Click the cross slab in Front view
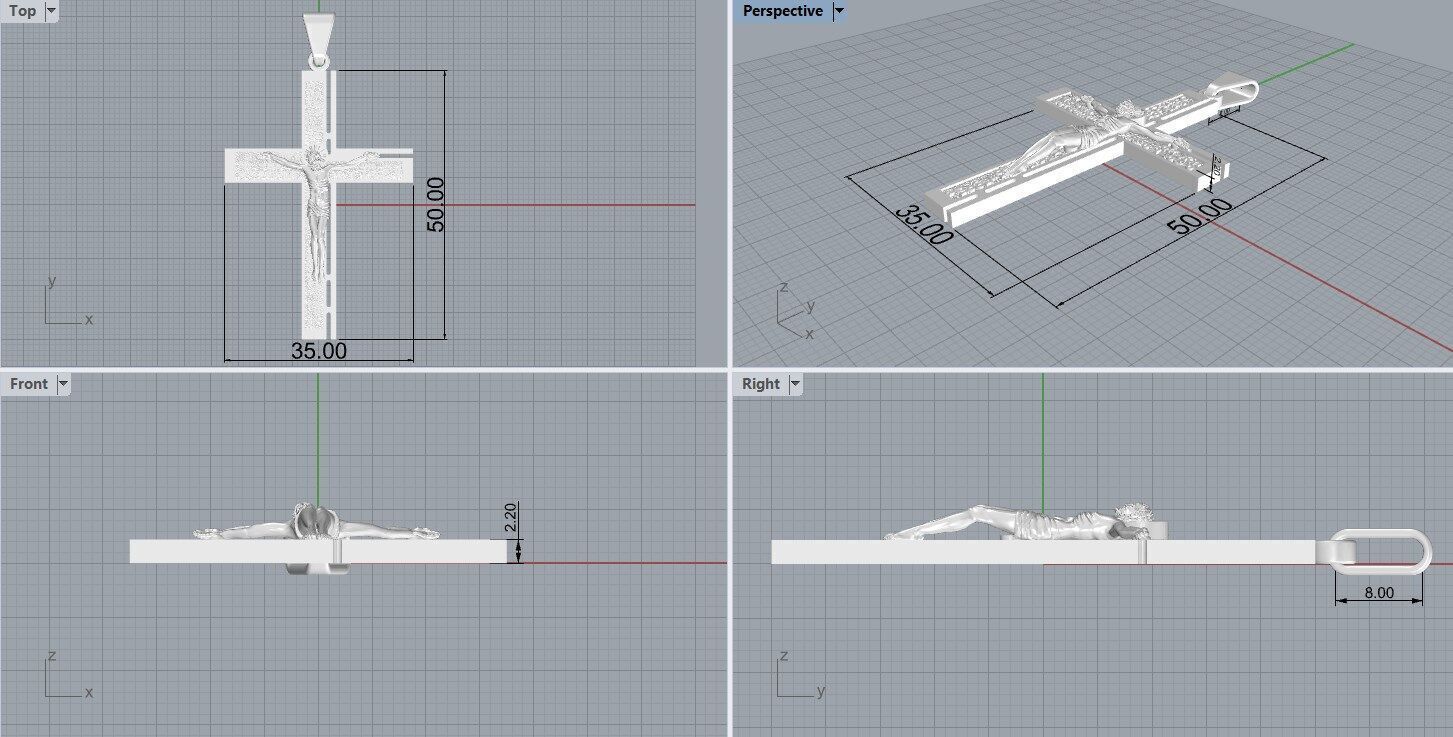Viewport: 1453px width, 737px height. point(318,551)
